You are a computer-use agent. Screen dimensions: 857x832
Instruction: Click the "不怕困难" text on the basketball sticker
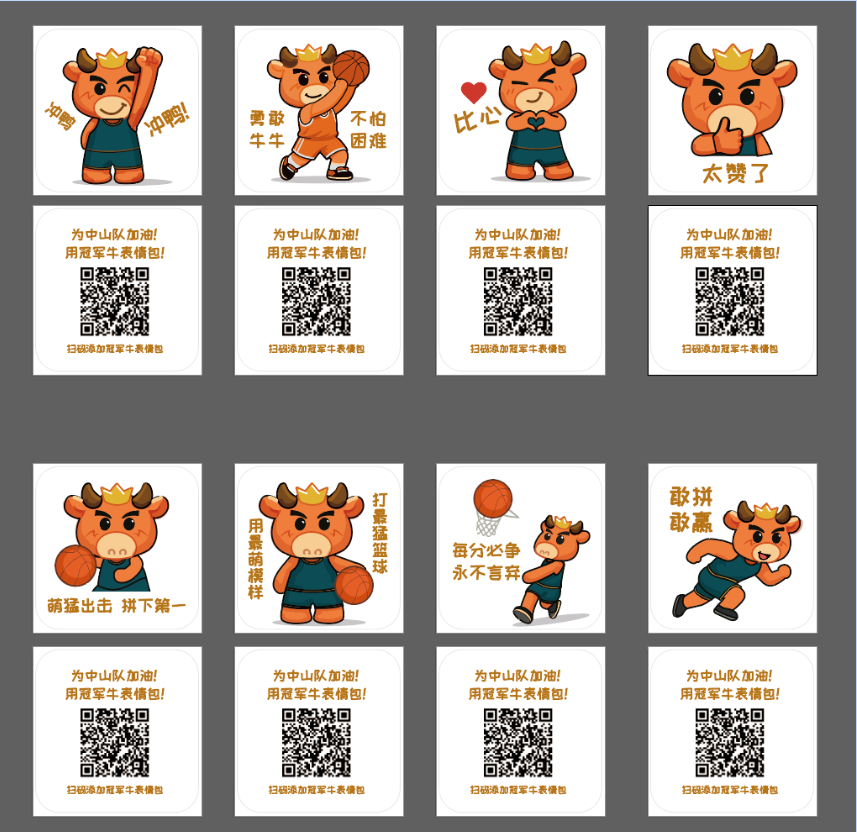coord(367,129)
